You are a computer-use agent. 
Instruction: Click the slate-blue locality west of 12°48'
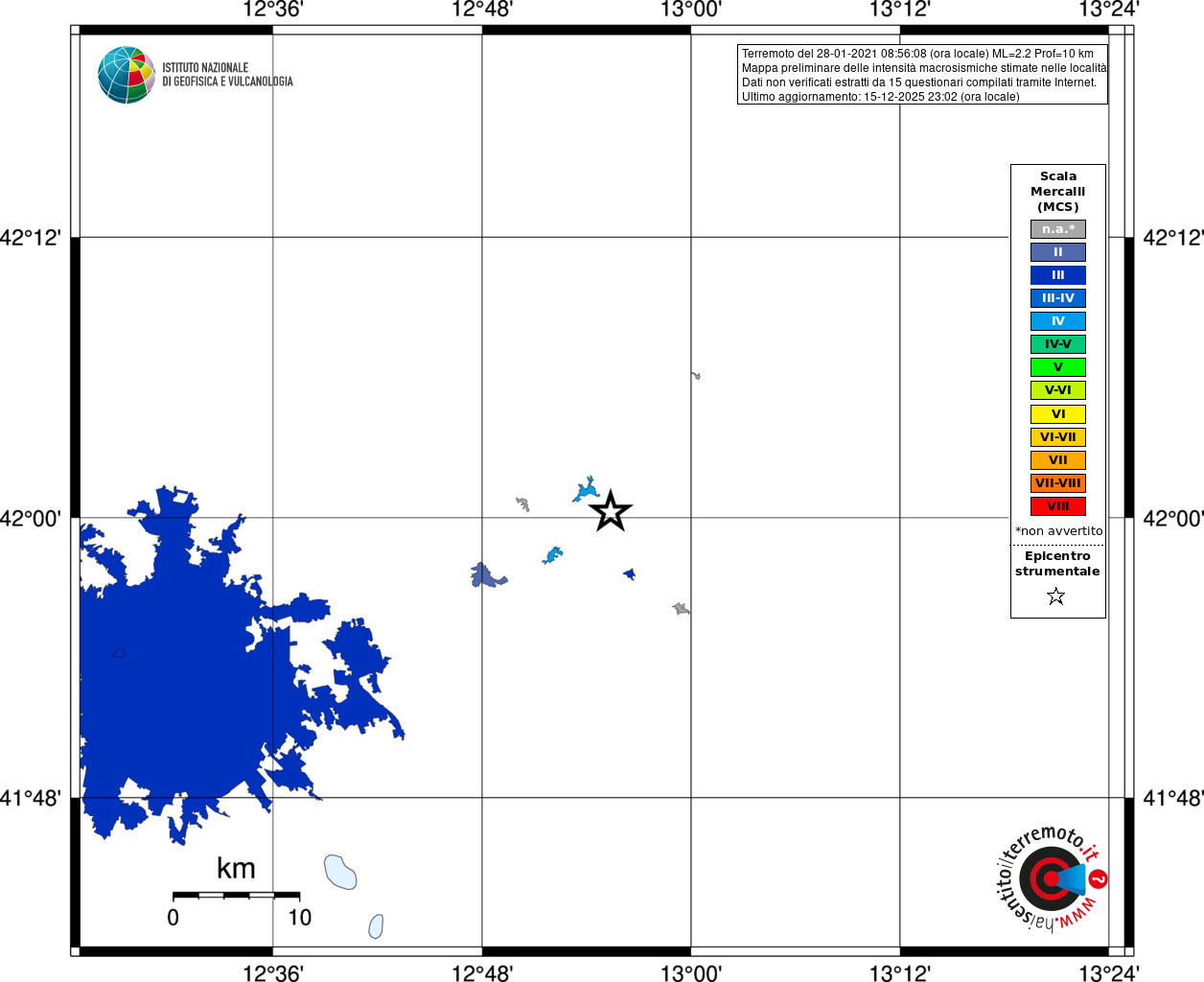click(x=487, y=575)
